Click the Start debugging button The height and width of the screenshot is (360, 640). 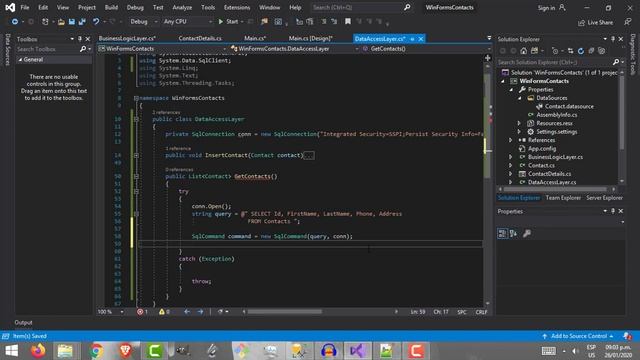[x=228, y=22]
